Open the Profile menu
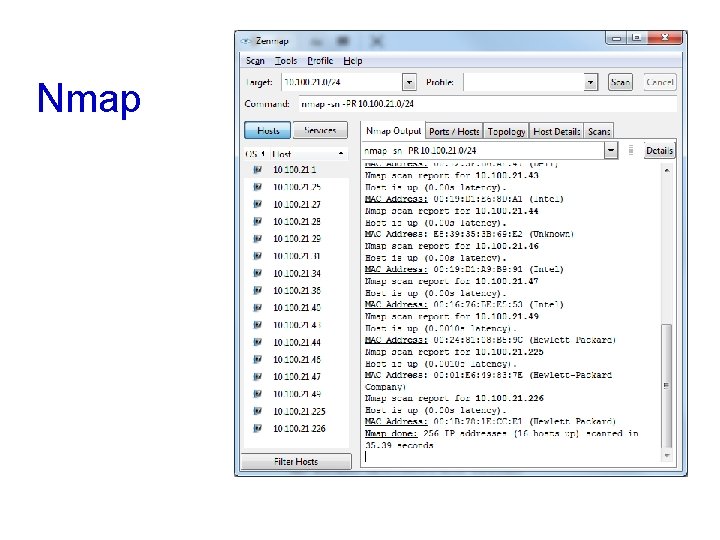Screen dimensions: 720x540 pos(320,61)
